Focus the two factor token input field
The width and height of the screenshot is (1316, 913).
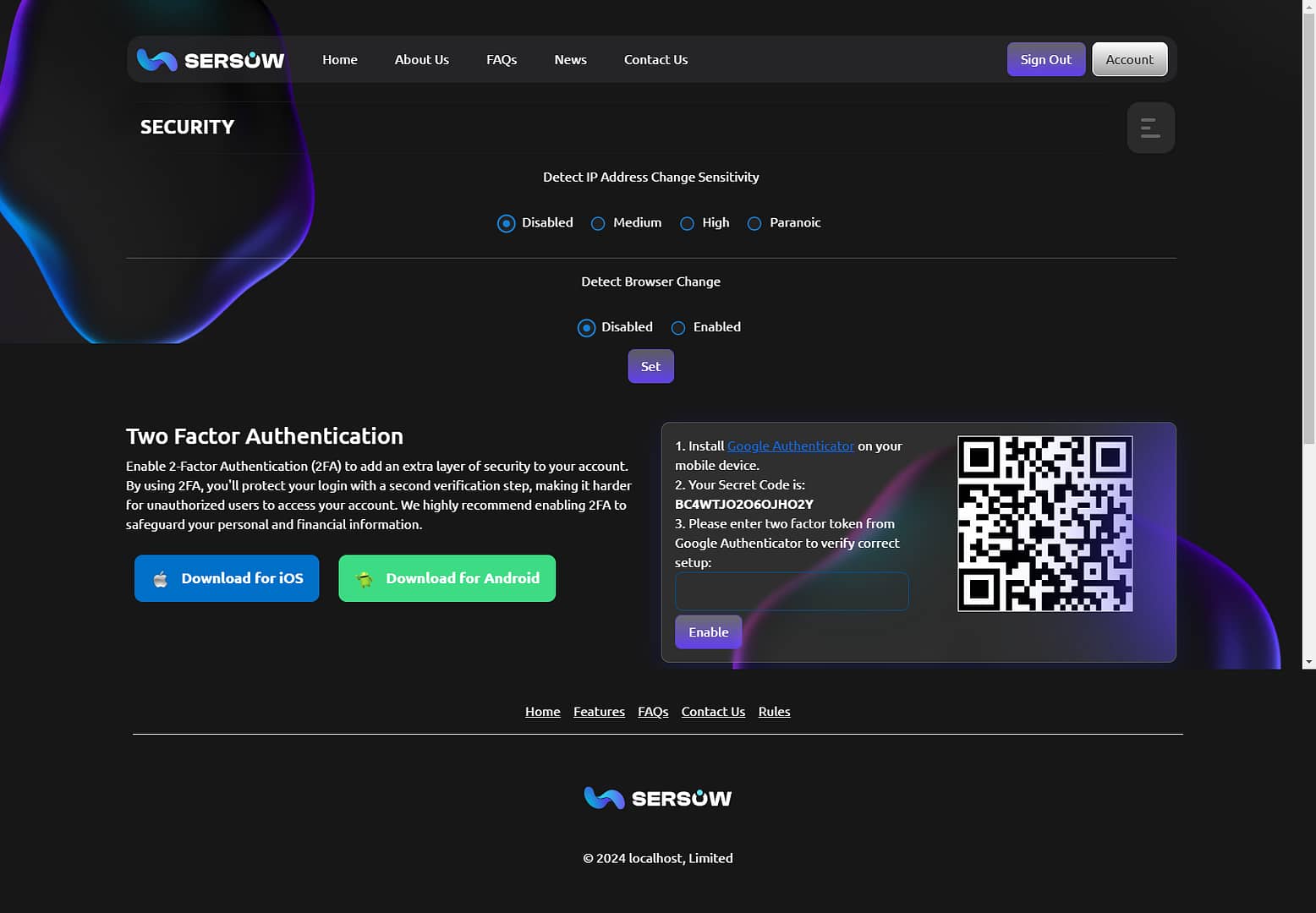point(792,592)
